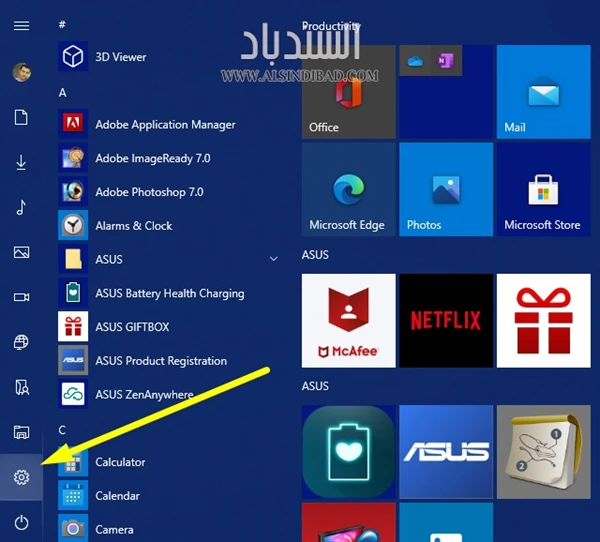Open Downloads icon in left sidebar
This screenshot has width=600, height=542.
21,162
